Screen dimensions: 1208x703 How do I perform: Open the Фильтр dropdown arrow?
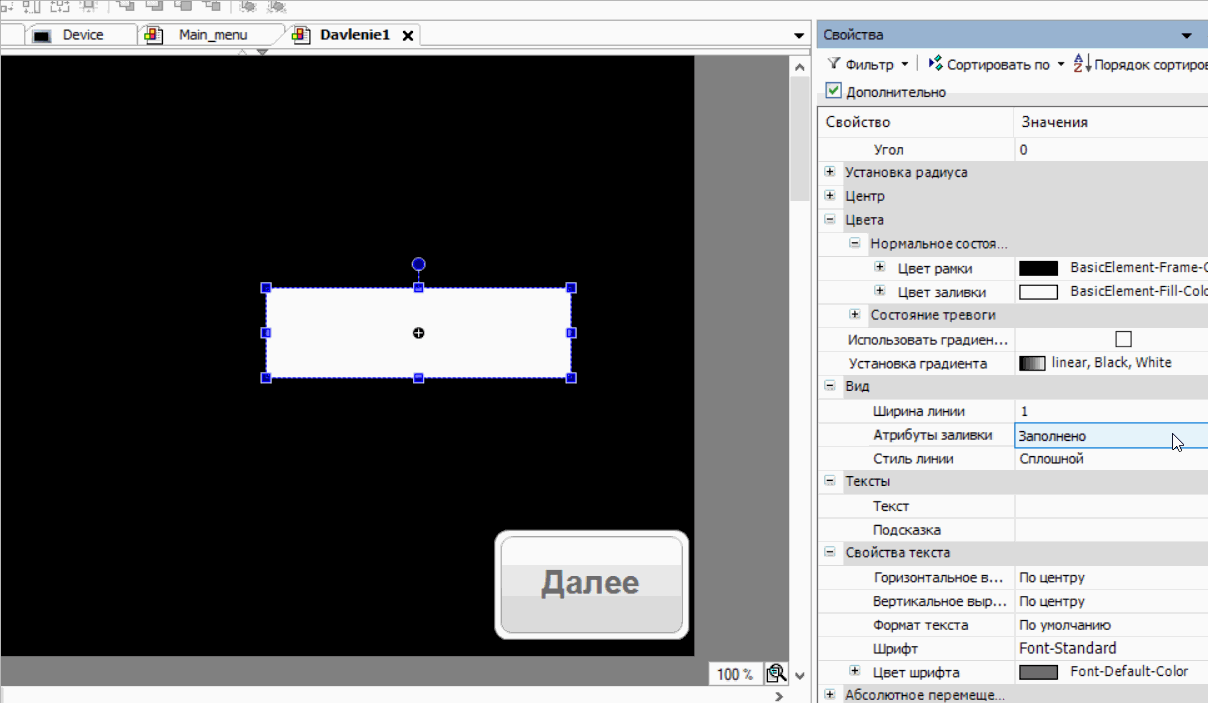point(905,64)
